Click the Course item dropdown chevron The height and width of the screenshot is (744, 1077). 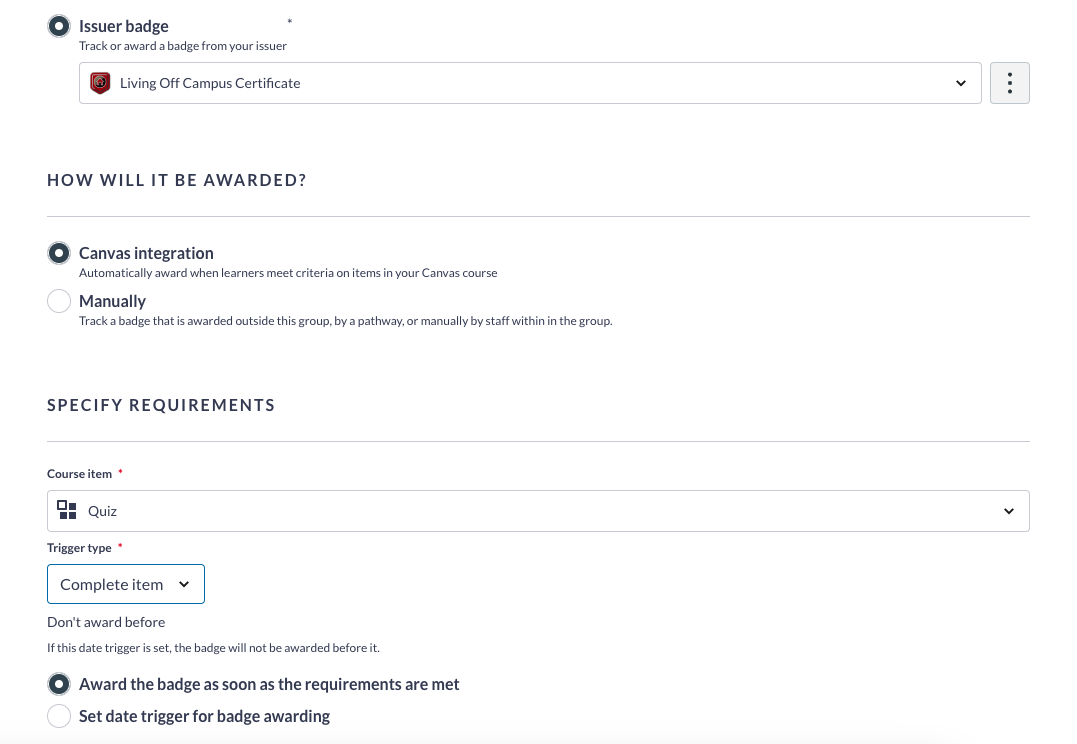coord(1009,510)
